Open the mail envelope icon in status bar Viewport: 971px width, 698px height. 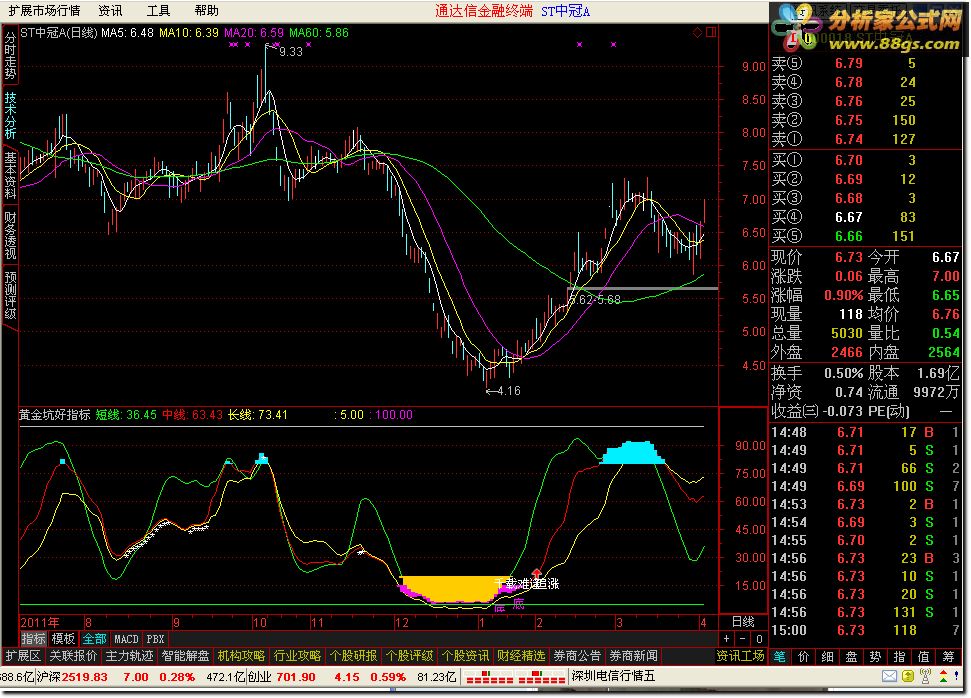pyautogui.click(x=889, y=676)
